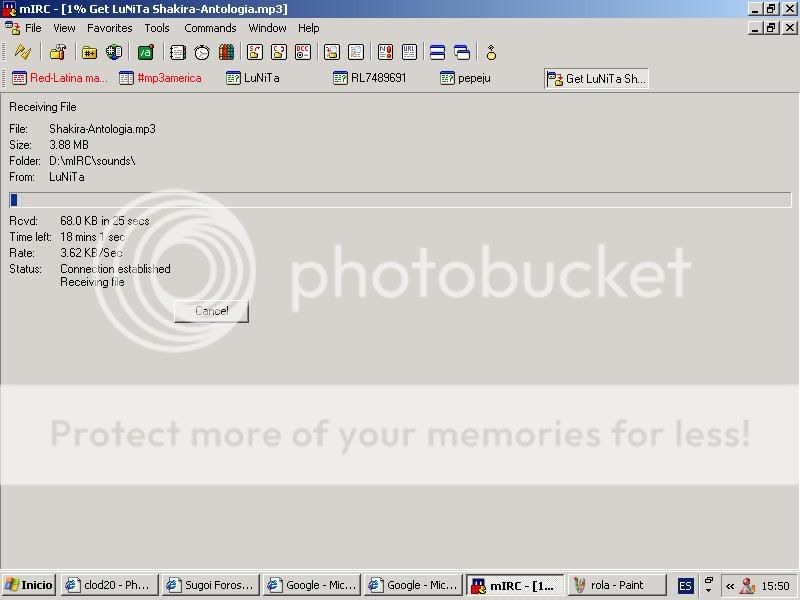Open the Options hammer icon
Image resolution: width=800 pixels, height=600 pixels.
58,52
